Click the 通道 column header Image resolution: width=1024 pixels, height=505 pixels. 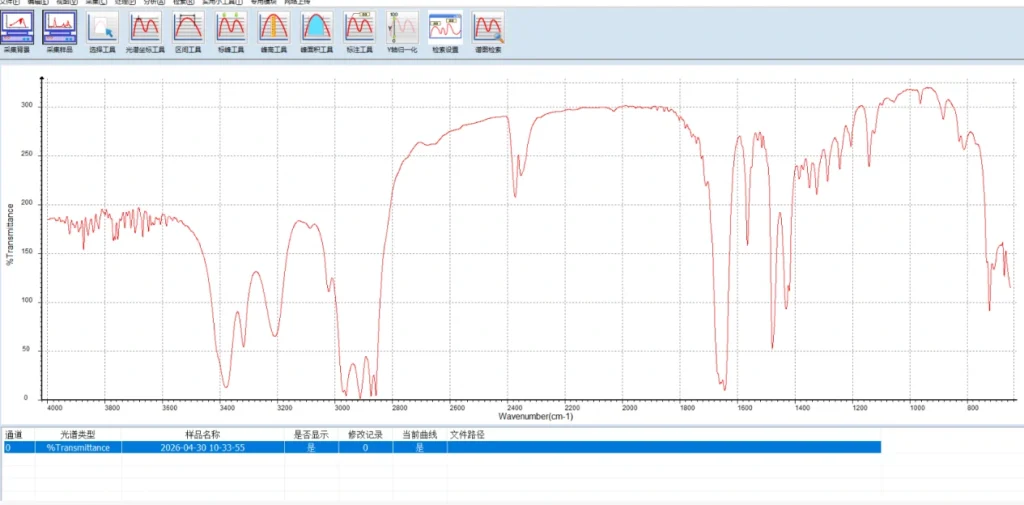coord(14,434)
